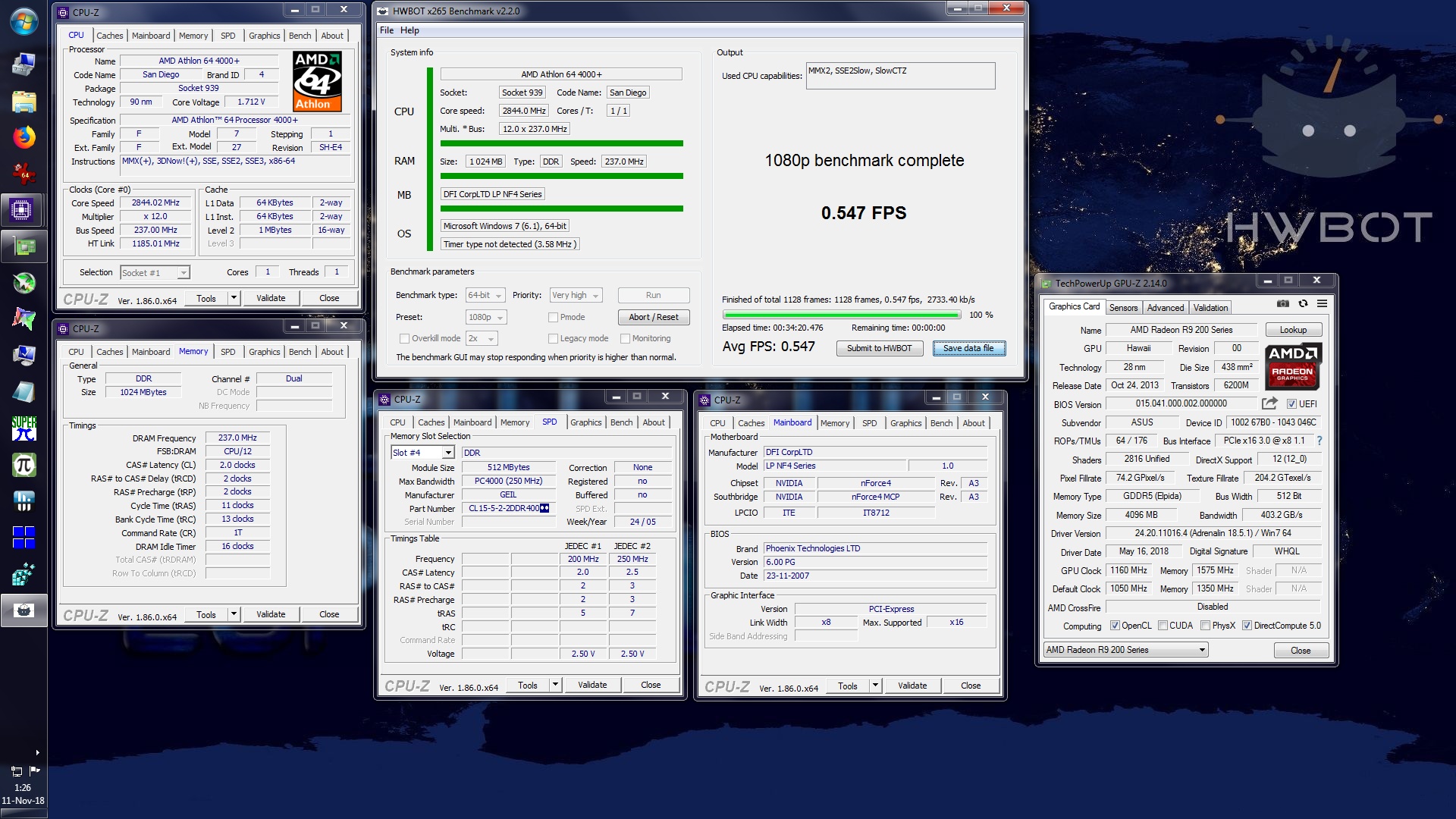This screenshot has height=819, width=1456.
Task: Open the Benchmark type 64-bit dropdown
Action: click(x=485, y=296)
